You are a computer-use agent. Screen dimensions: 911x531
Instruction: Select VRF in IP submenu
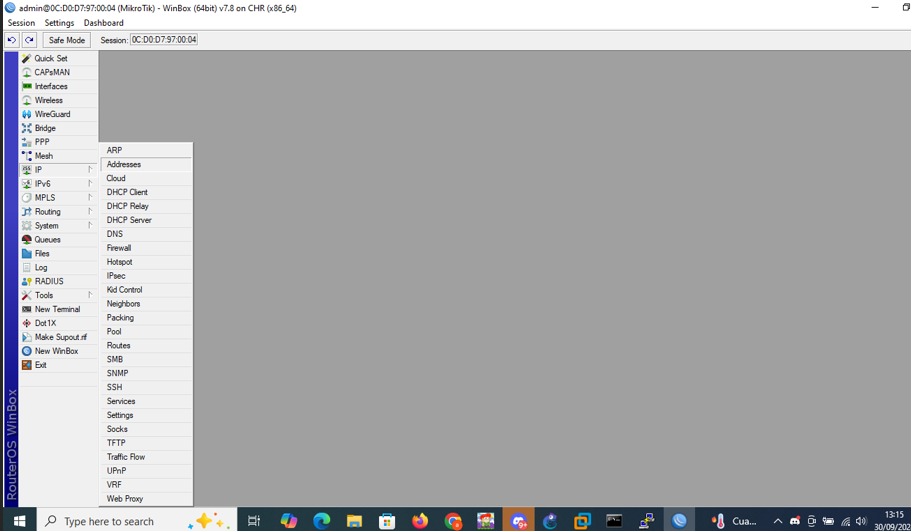point(146,485)
